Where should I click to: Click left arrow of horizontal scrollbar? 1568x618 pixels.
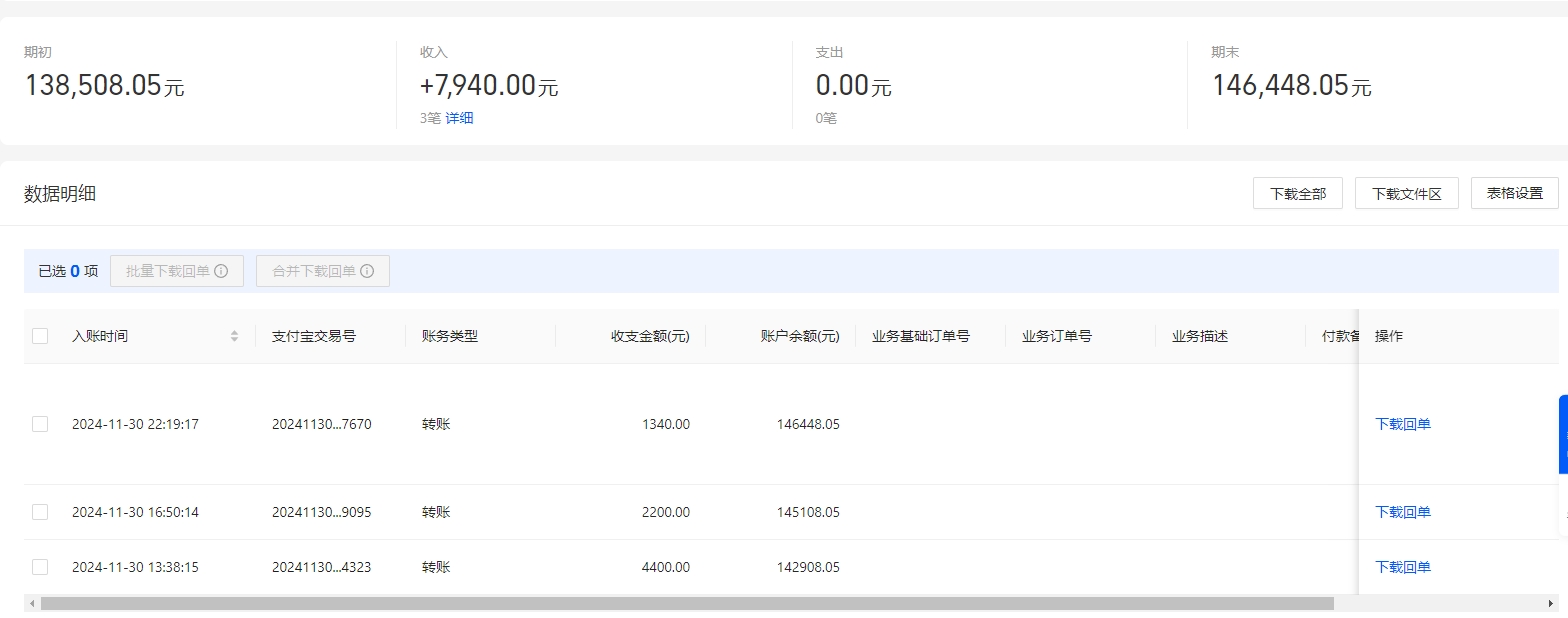point(33,604)
